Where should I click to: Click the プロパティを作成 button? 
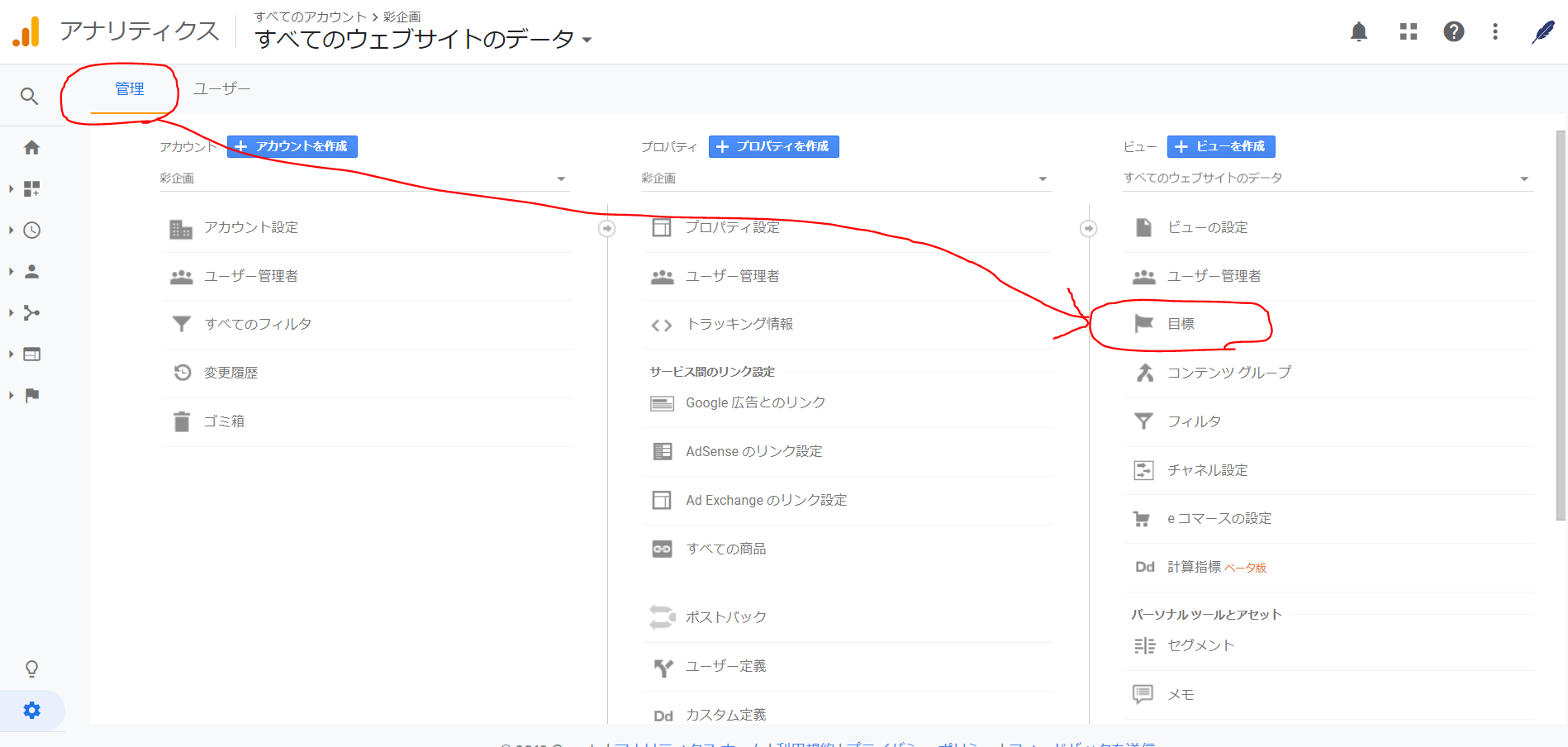(774, 146)
